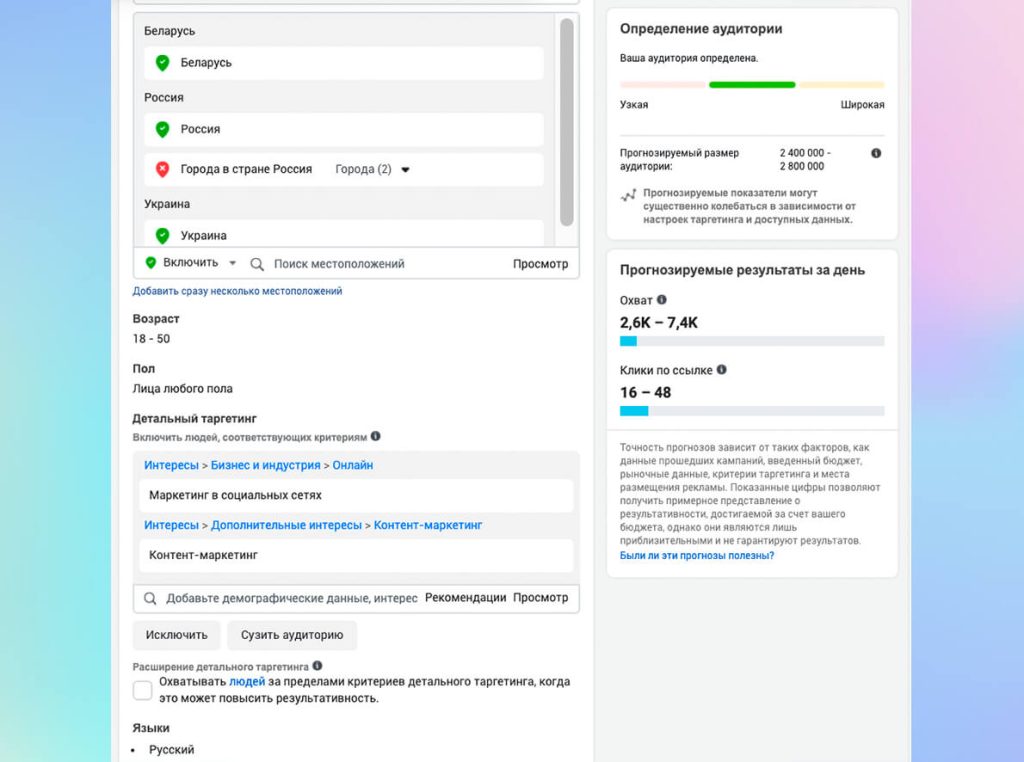Click the Были ли эти прогнозы полезны link

pos(696,556)
